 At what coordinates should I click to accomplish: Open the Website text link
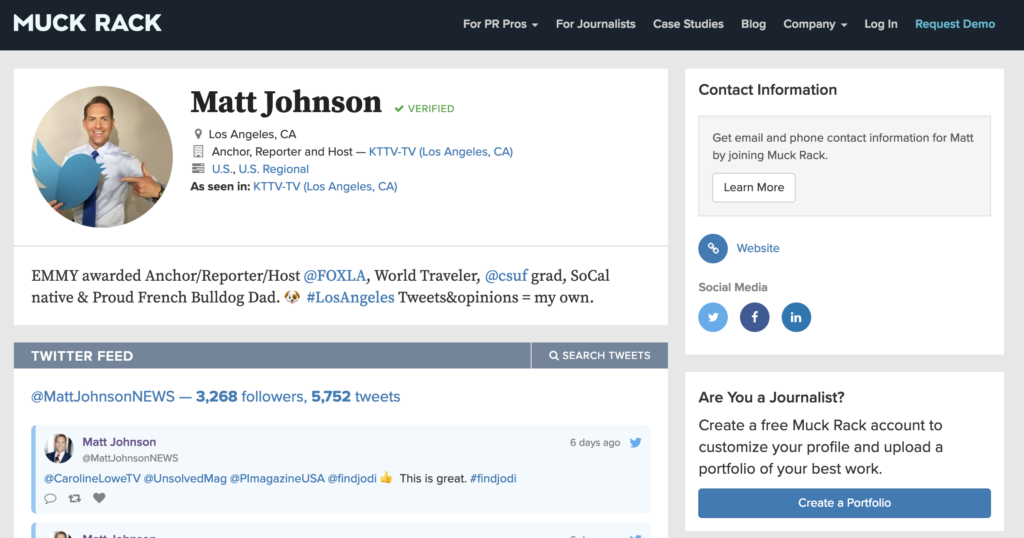click(x=758, y=248)
